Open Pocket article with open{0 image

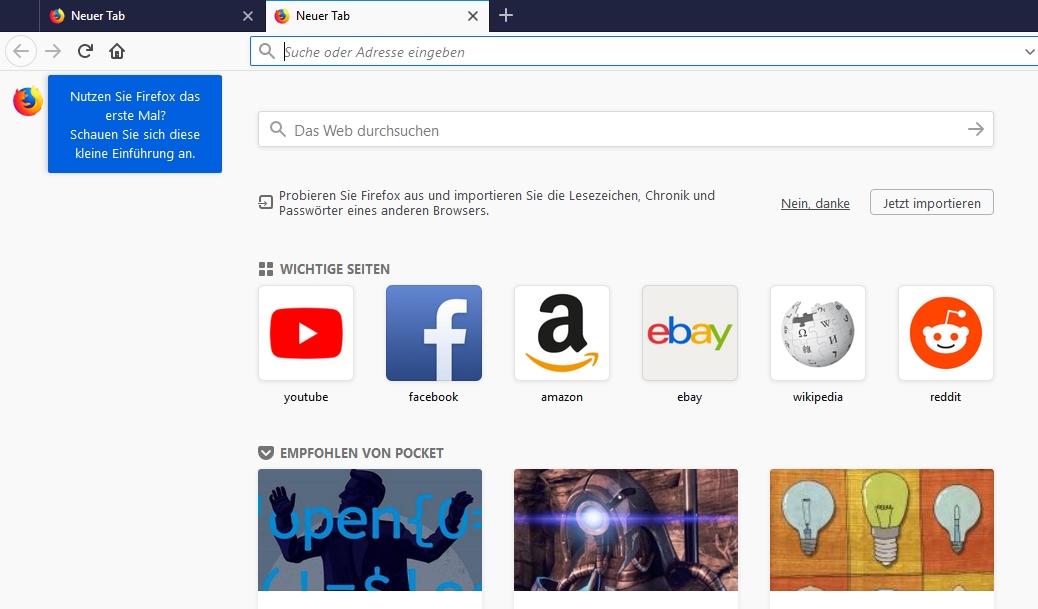click(x=370, y=530)
